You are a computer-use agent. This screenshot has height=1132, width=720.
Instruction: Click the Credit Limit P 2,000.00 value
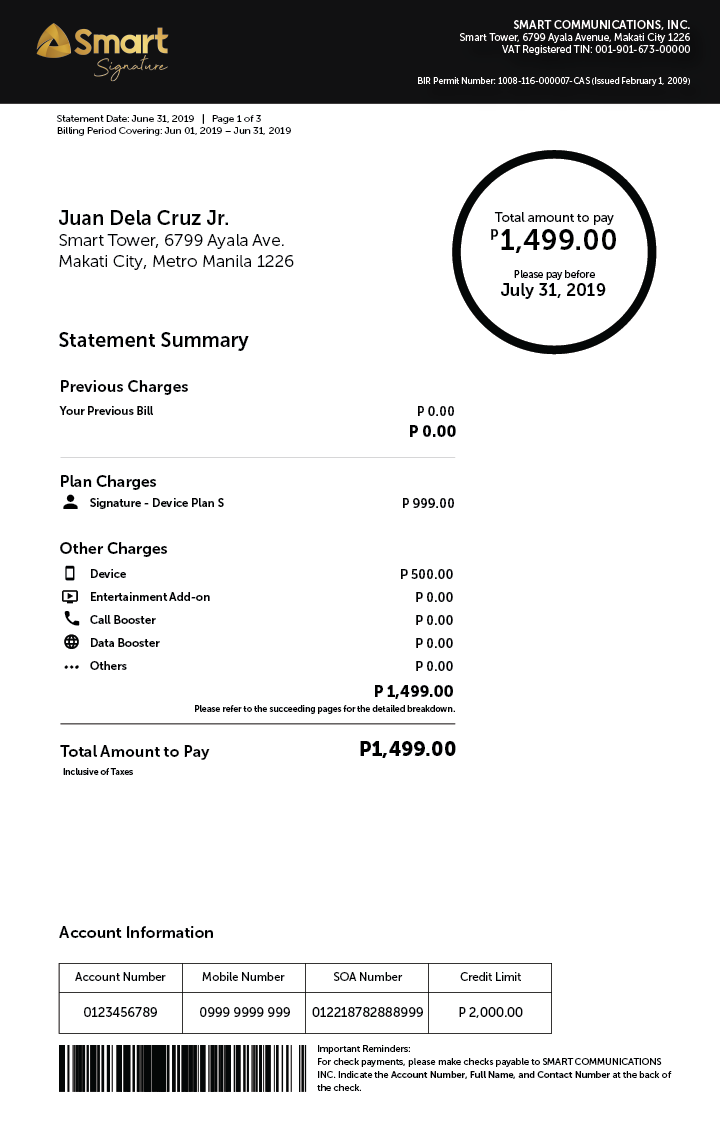[490, 1012]
